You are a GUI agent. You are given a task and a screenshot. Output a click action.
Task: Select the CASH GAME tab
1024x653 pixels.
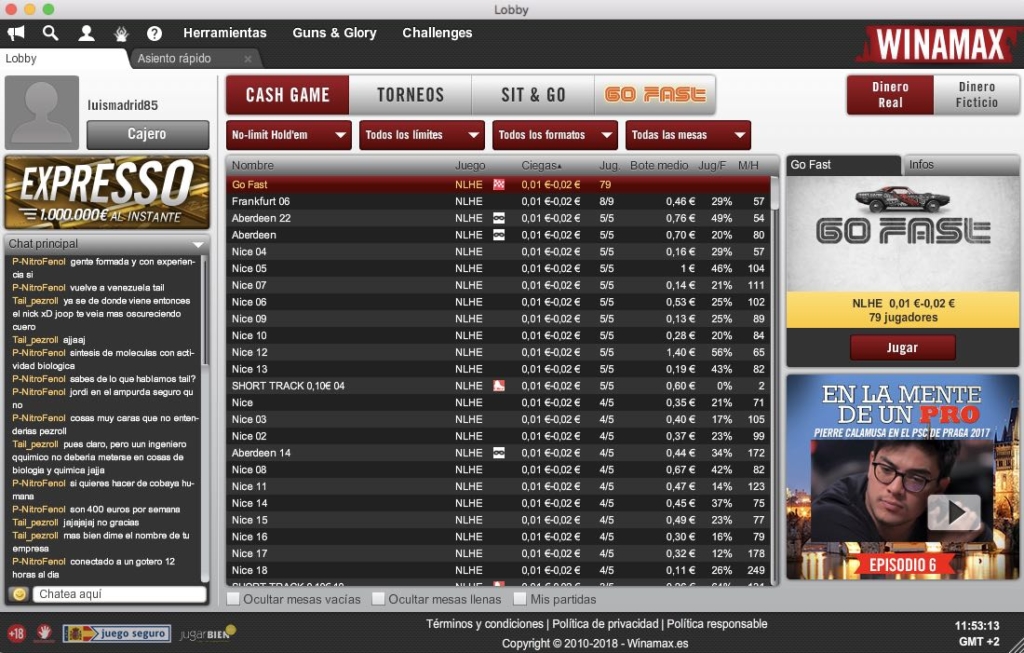point(287,95)
